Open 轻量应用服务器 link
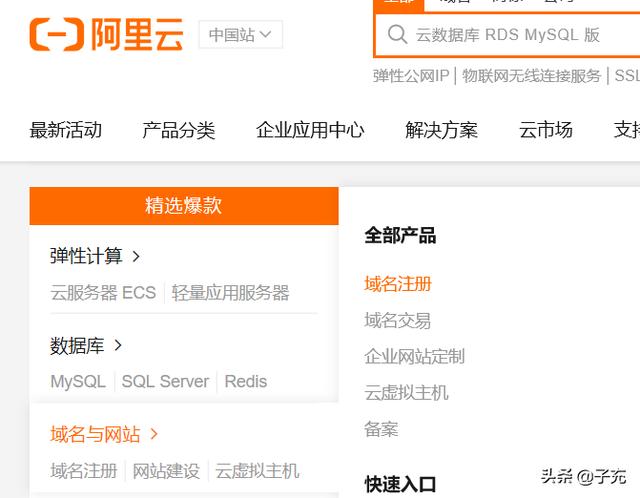The height and width of the screenshot is (498, 640). pyautogui.click(x=230, y=293)
